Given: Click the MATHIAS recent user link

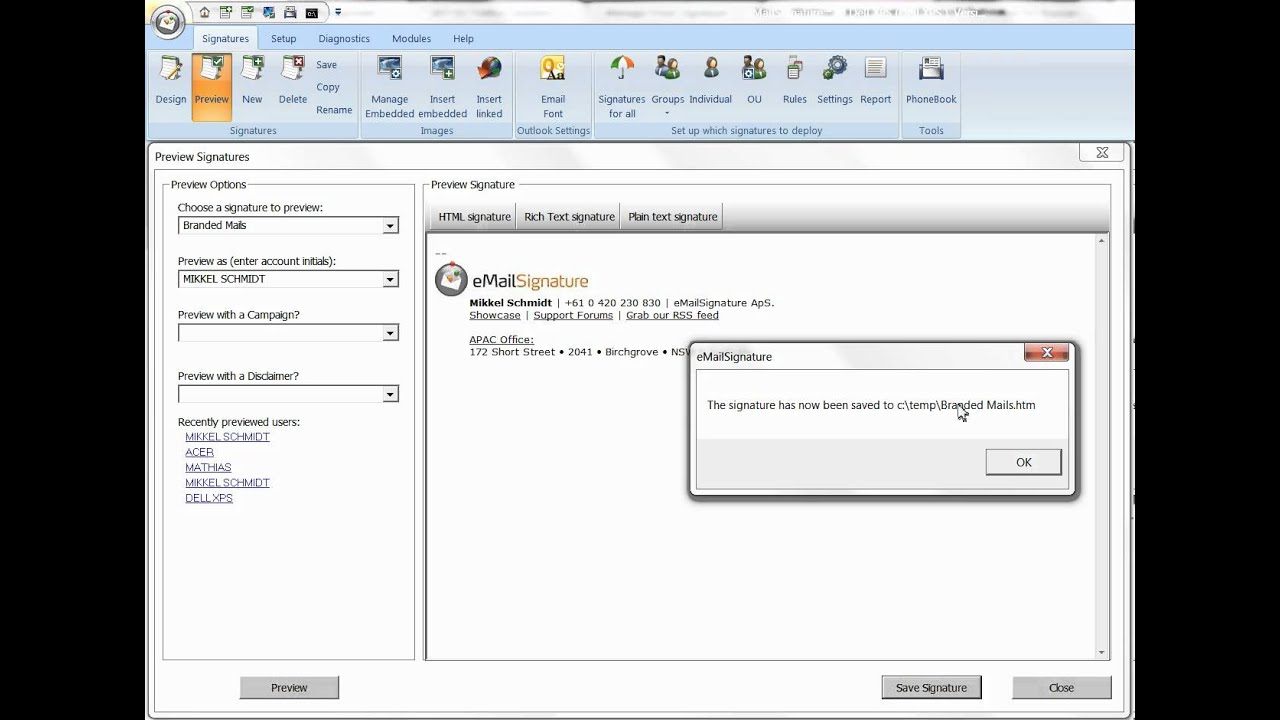Looking at the screenshot, I should [208, 467].
